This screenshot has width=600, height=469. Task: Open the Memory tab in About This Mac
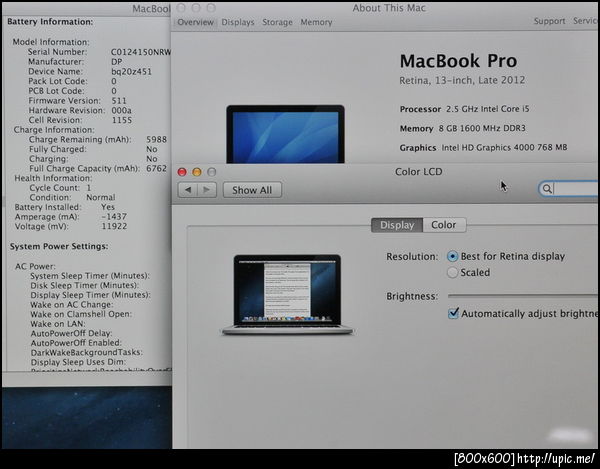click(316, 22)
